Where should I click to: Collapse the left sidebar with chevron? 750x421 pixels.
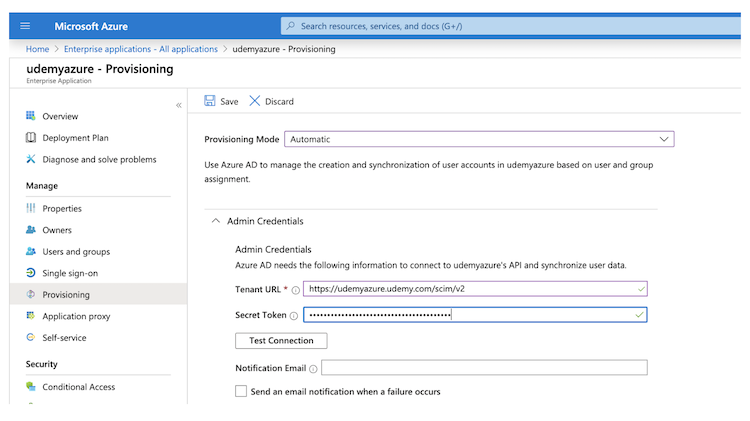point(179,105)
